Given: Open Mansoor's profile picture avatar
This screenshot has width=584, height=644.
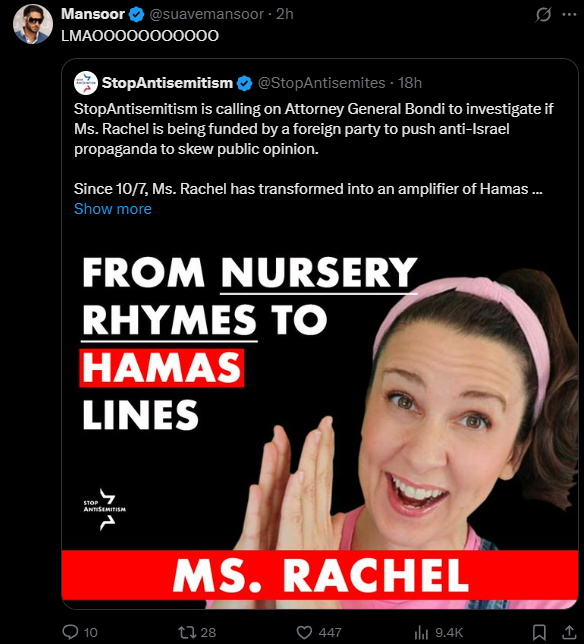Looking at the screenshot, I should click(x=33, y=24).
